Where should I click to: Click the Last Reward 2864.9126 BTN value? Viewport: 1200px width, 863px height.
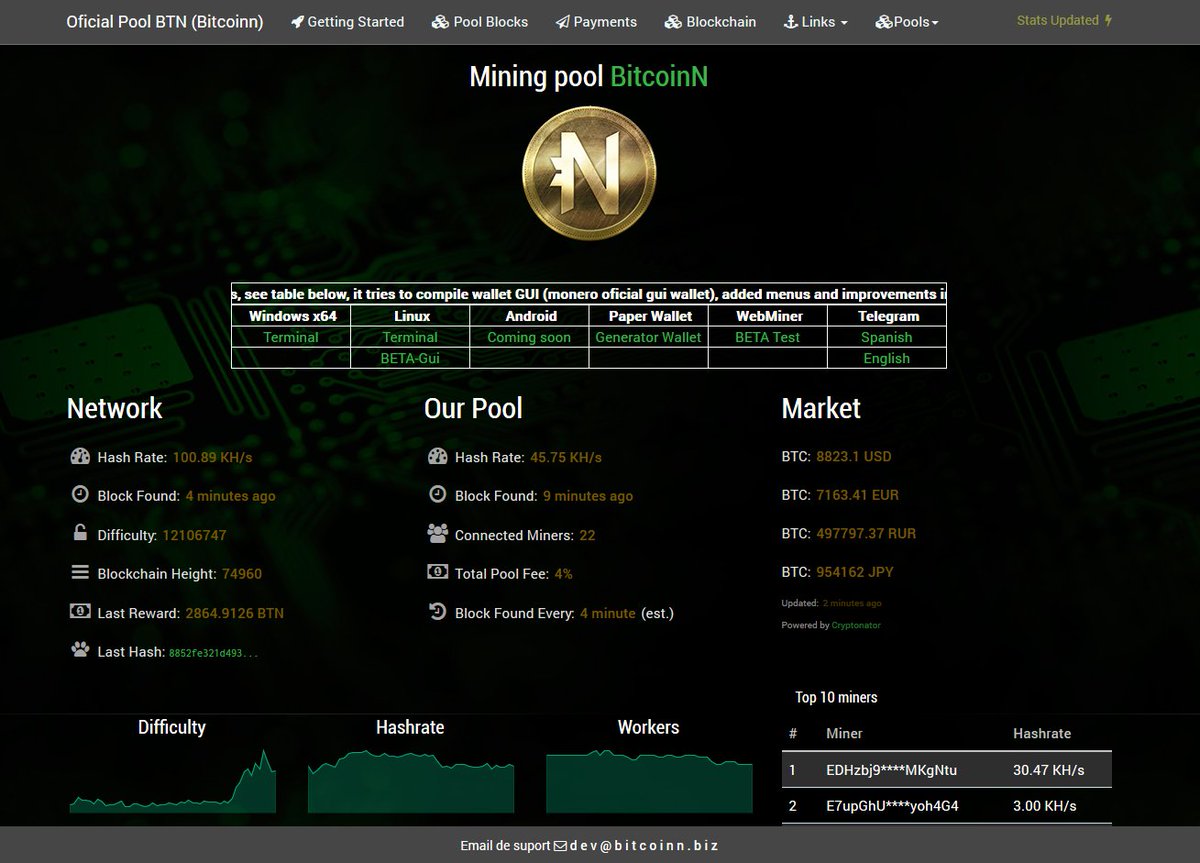coord(235,613)
